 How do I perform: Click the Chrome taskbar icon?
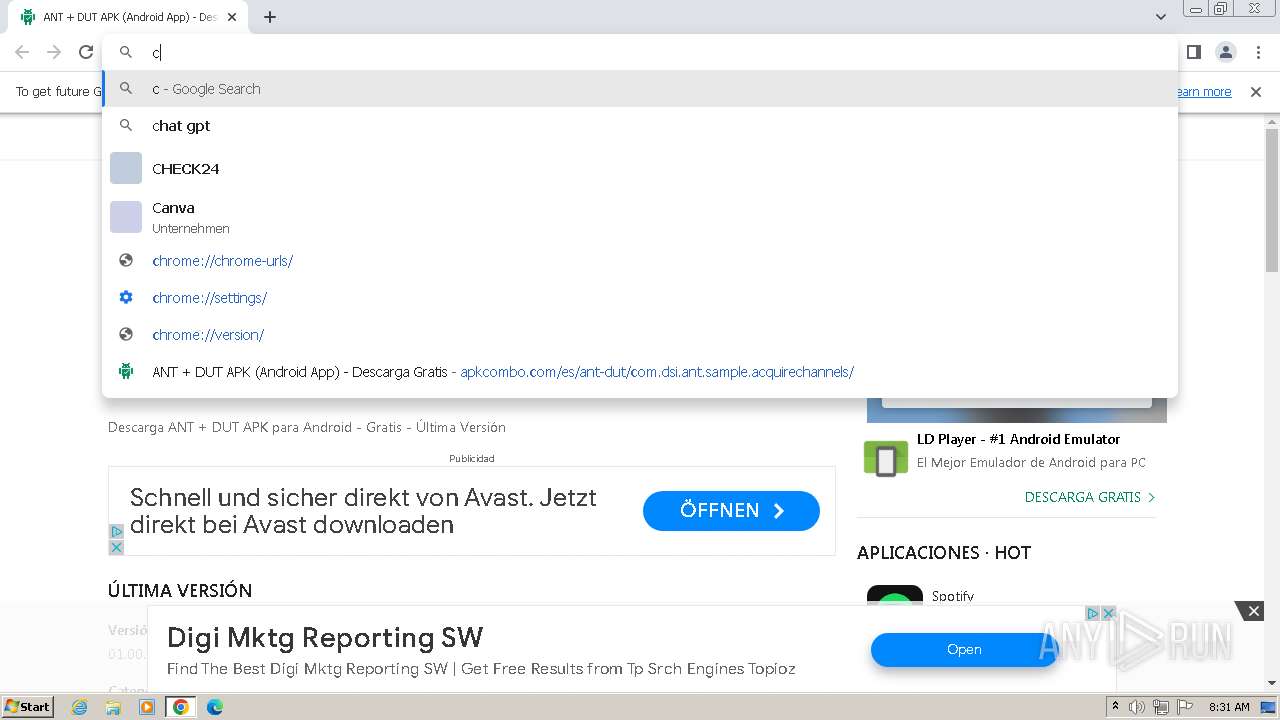[181, 707]
